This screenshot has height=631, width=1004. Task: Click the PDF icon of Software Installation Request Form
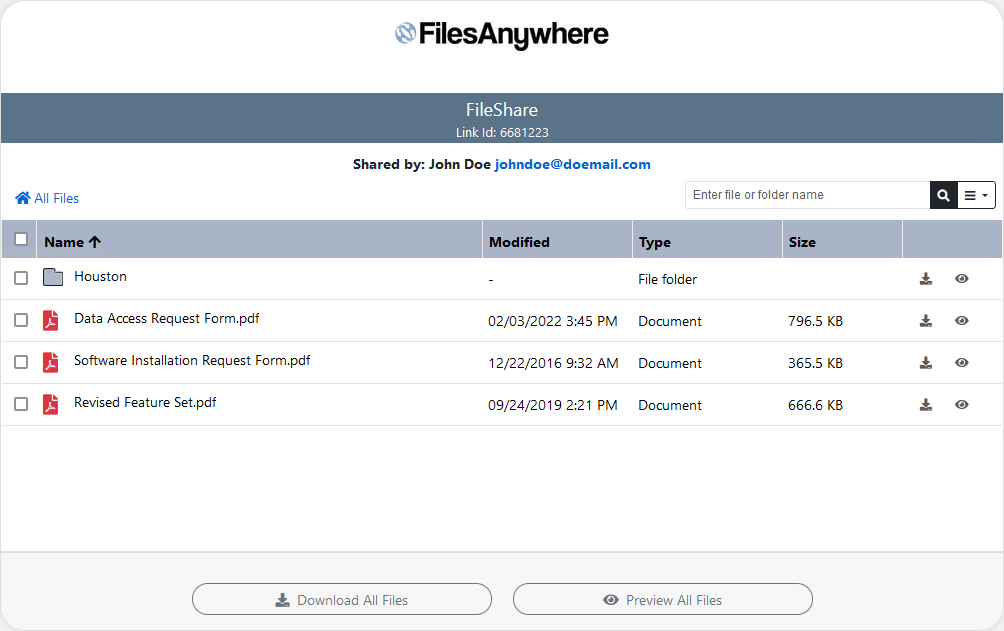click(x=51, y=362)
